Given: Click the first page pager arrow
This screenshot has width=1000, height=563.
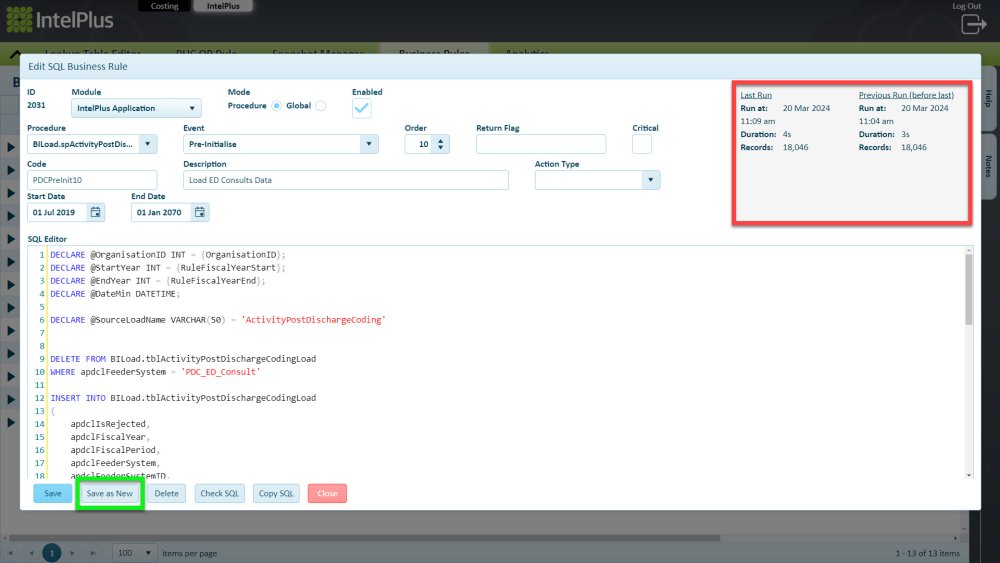Looking at the screenshot, I should point(11,553).
